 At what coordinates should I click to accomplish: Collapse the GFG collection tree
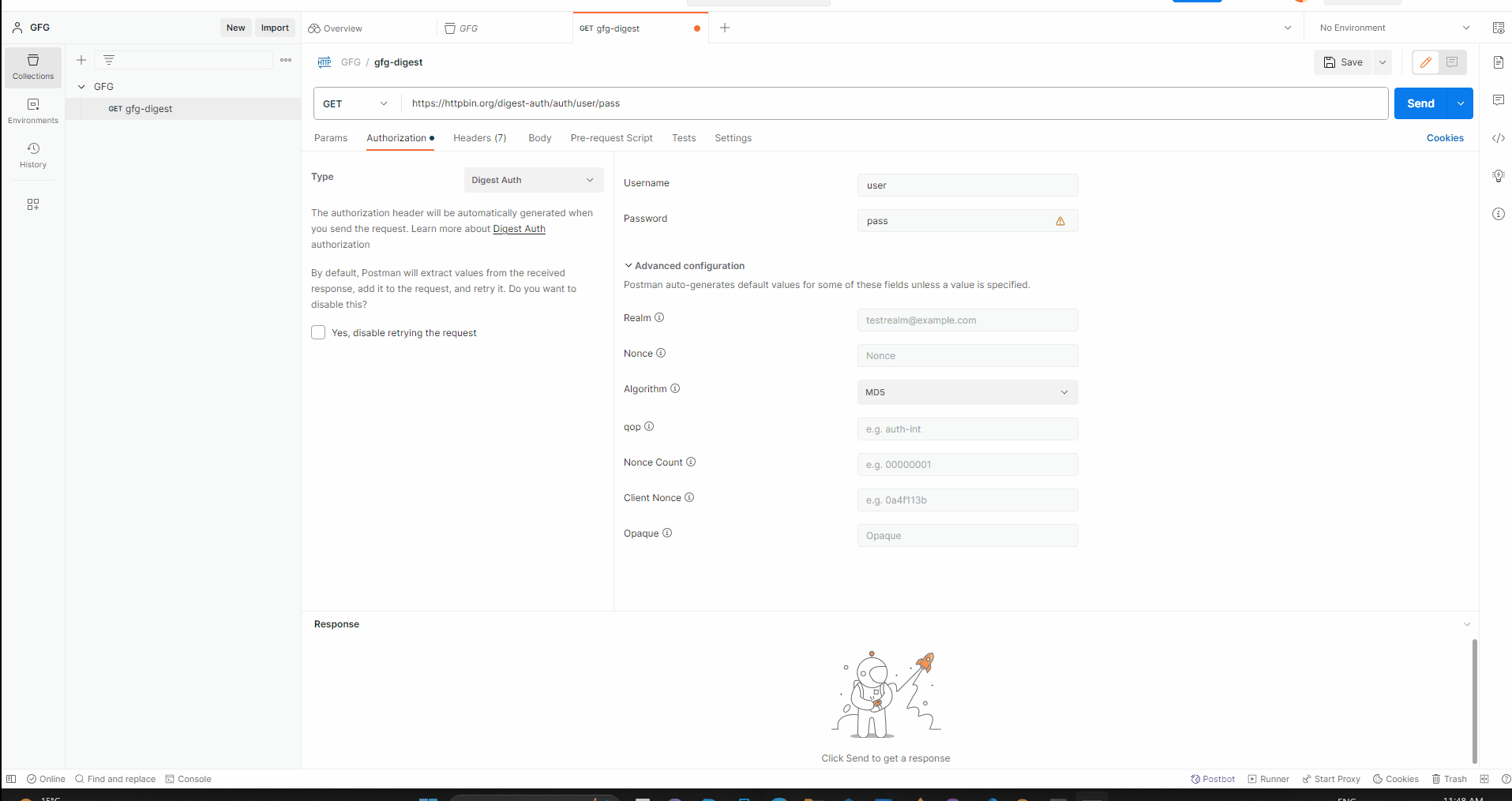coord(81,87)
